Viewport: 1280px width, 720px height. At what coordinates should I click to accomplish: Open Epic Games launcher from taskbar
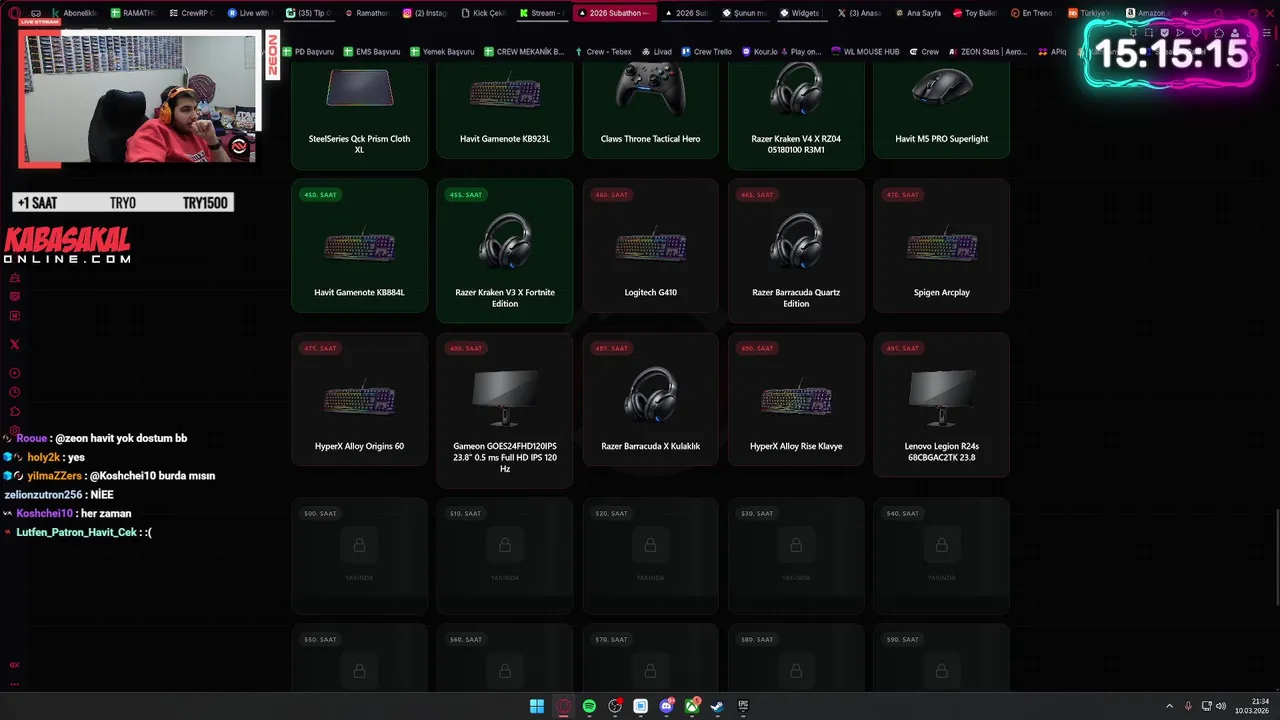tap(743, 706)
